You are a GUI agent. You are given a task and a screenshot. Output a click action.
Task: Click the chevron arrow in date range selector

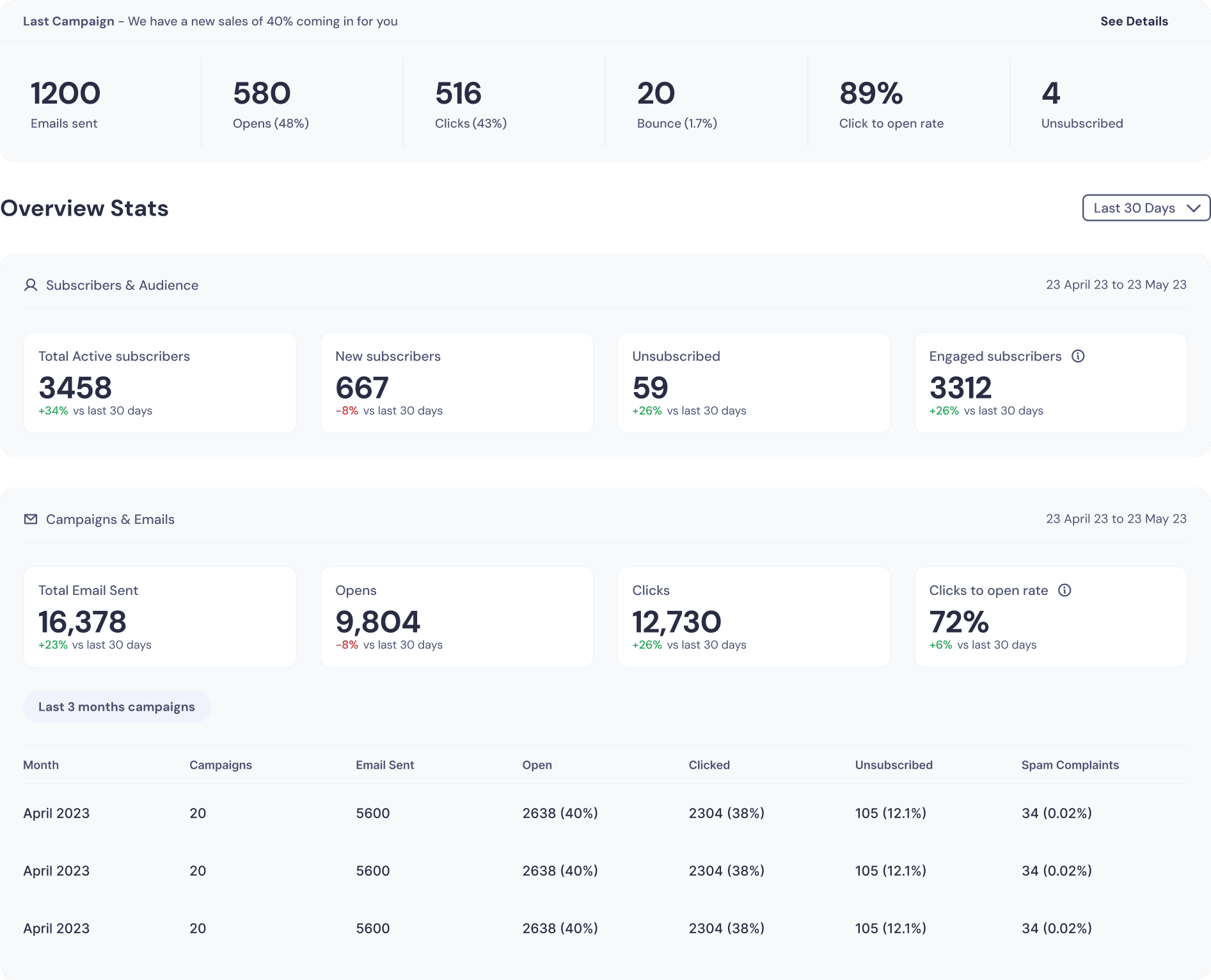(1192, 208)
